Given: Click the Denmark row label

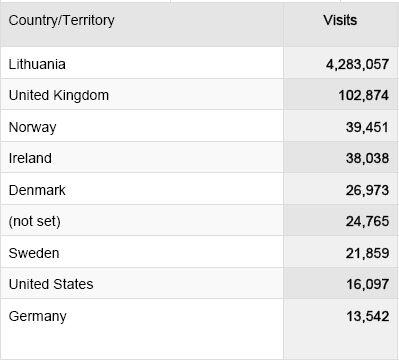Looking at the screenshot, I should (37, 190).
